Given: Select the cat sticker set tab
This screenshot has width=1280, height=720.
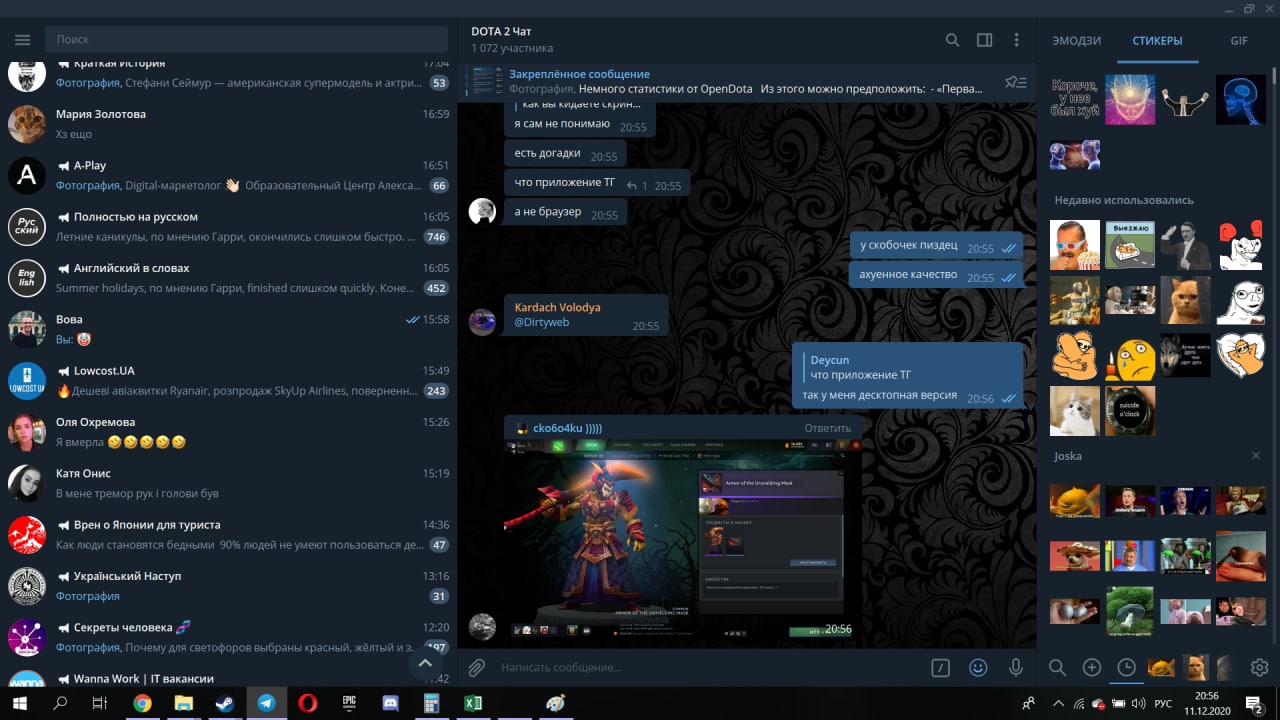Looking at the screenshot, I should click(1194, 667).
